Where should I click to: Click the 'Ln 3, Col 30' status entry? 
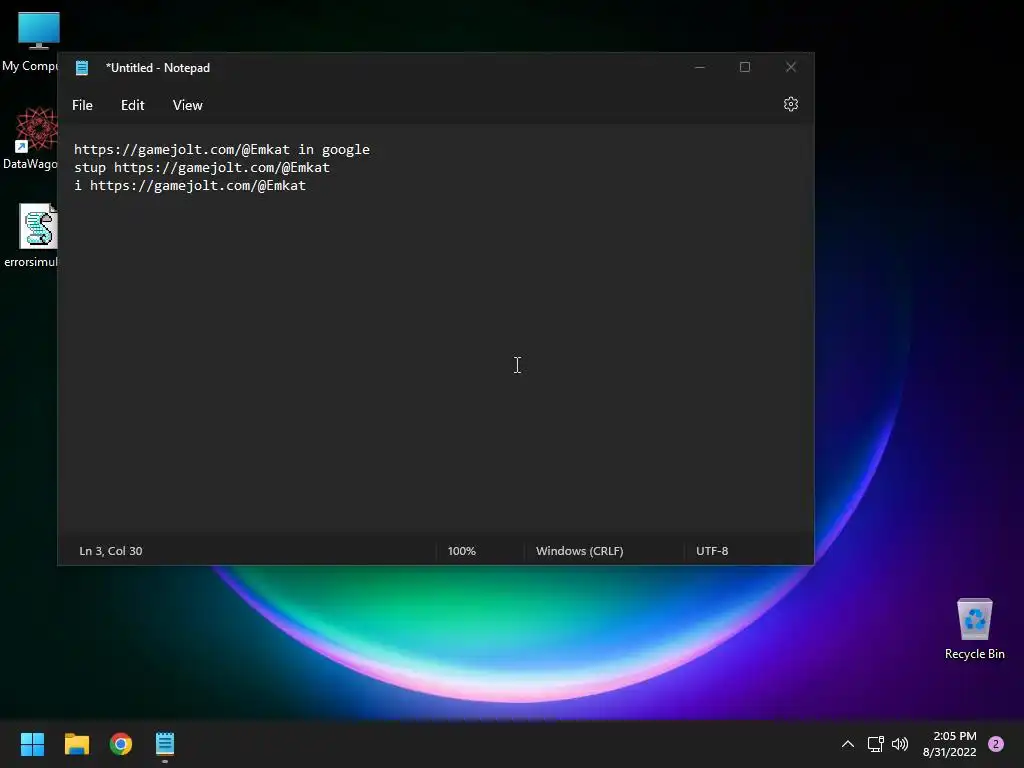[110, 551]
